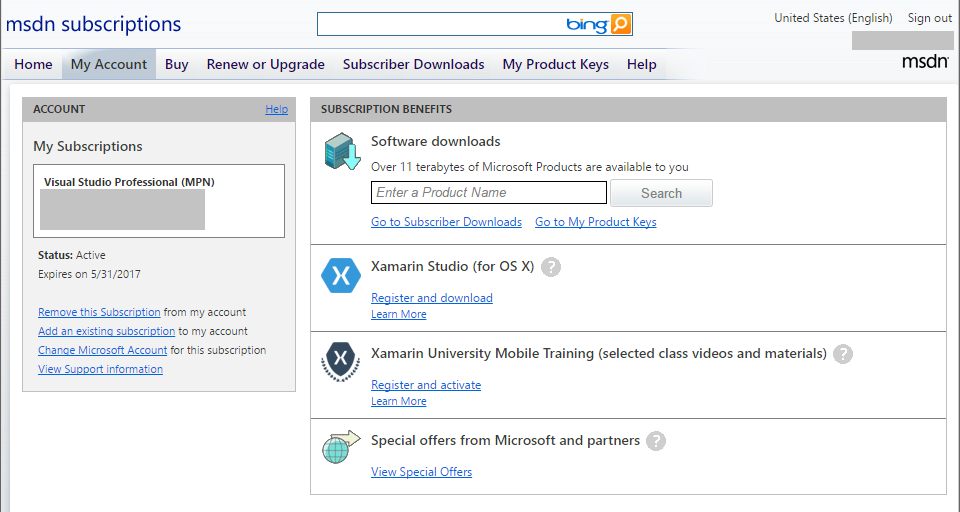Open the Subscriber Downloads tab
The image size is (960, 512).
click(413, 64)
